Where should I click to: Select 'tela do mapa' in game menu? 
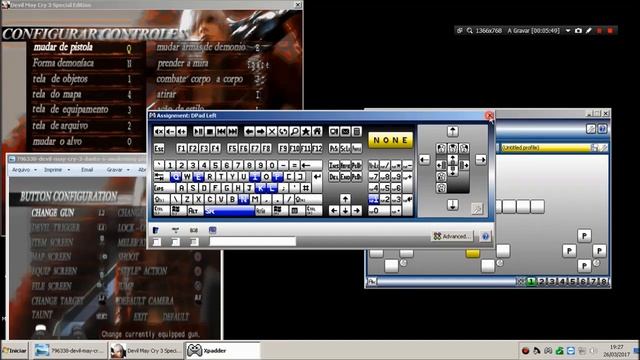[57, 95]
